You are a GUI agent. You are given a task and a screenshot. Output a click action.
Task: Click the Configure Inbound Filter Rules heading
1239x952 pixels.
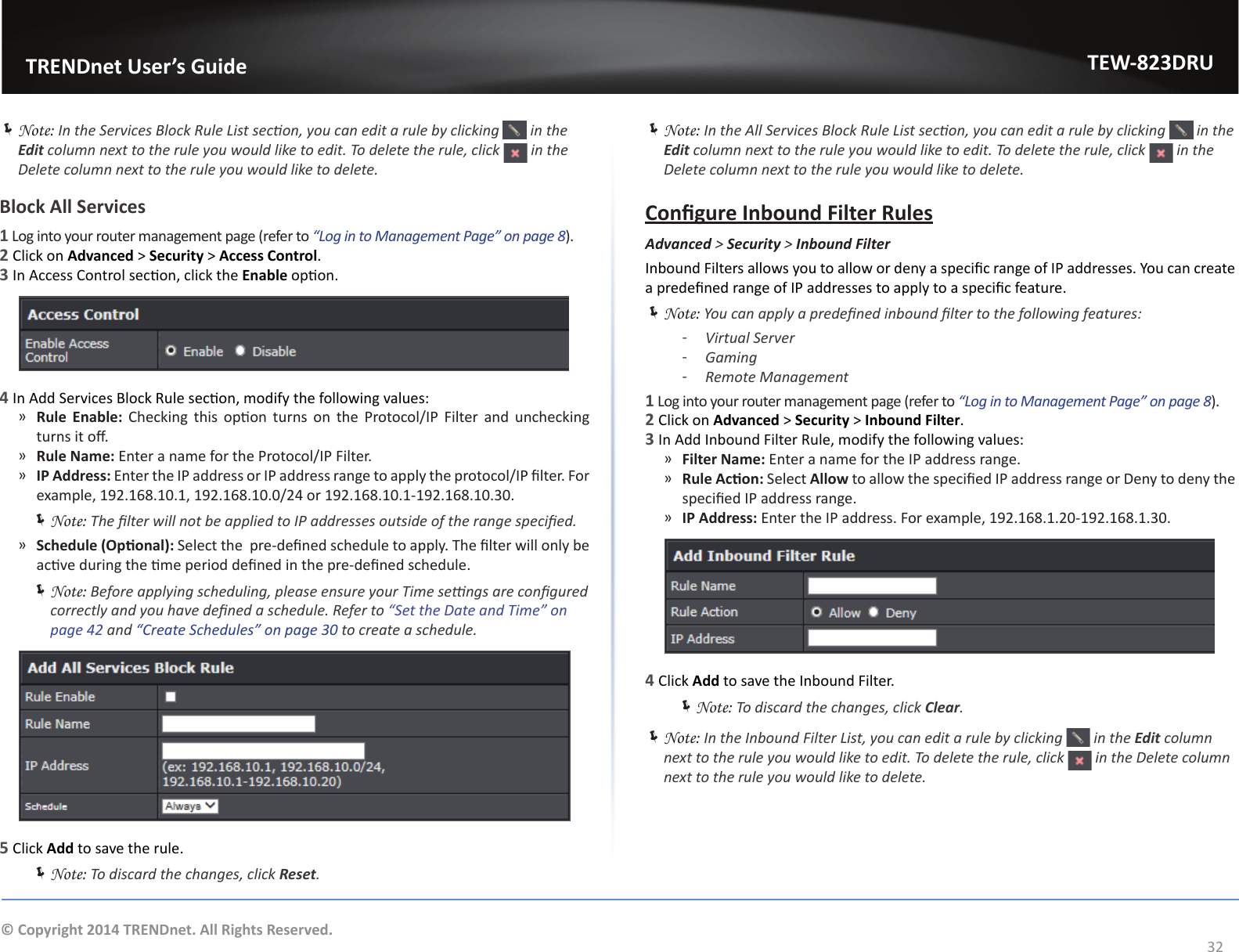pos(789,213)
